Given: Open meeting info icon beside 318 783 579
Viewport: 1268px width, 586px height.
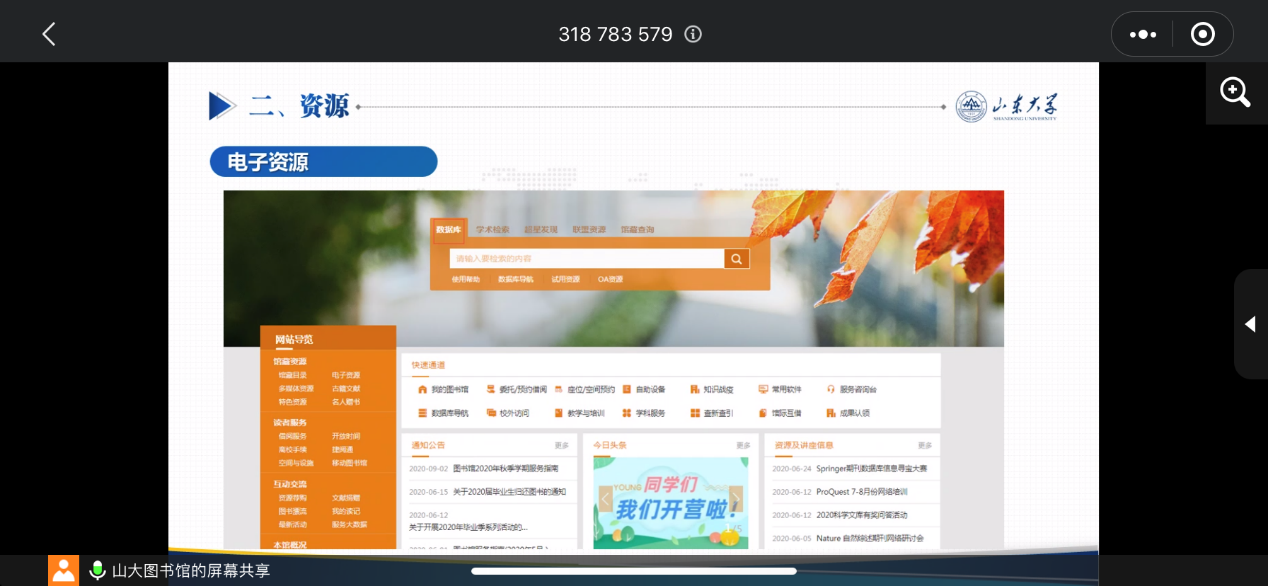Looking at the screenshot, I should click(693, 34).
